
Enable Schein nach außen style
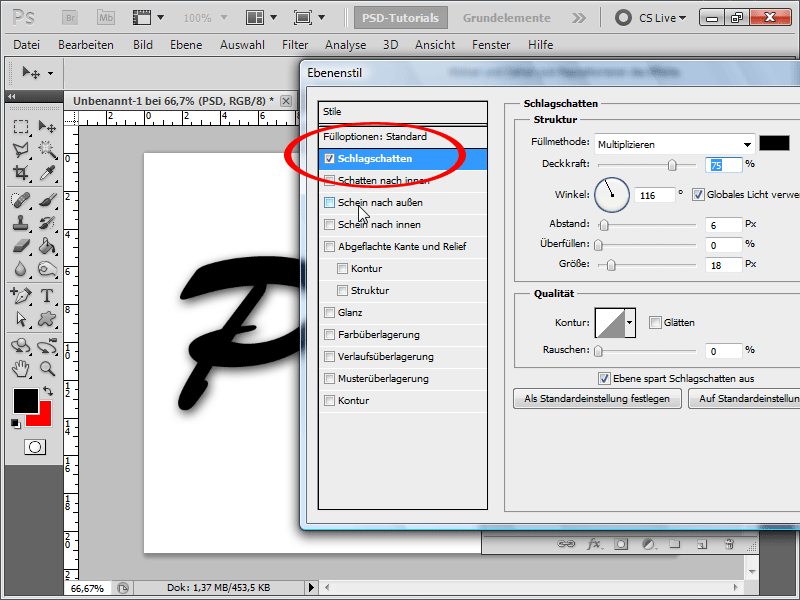tap(330, 203)
